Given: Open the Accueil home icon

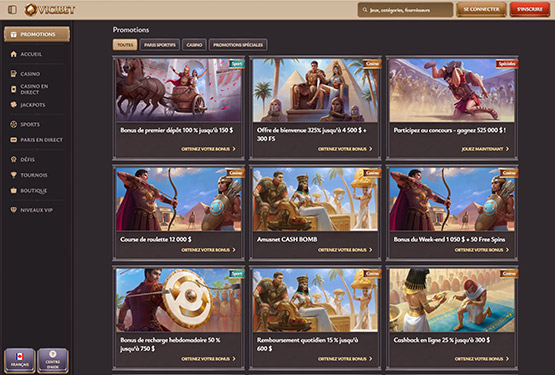Looking at the screenshot, I should click(13, 54).
